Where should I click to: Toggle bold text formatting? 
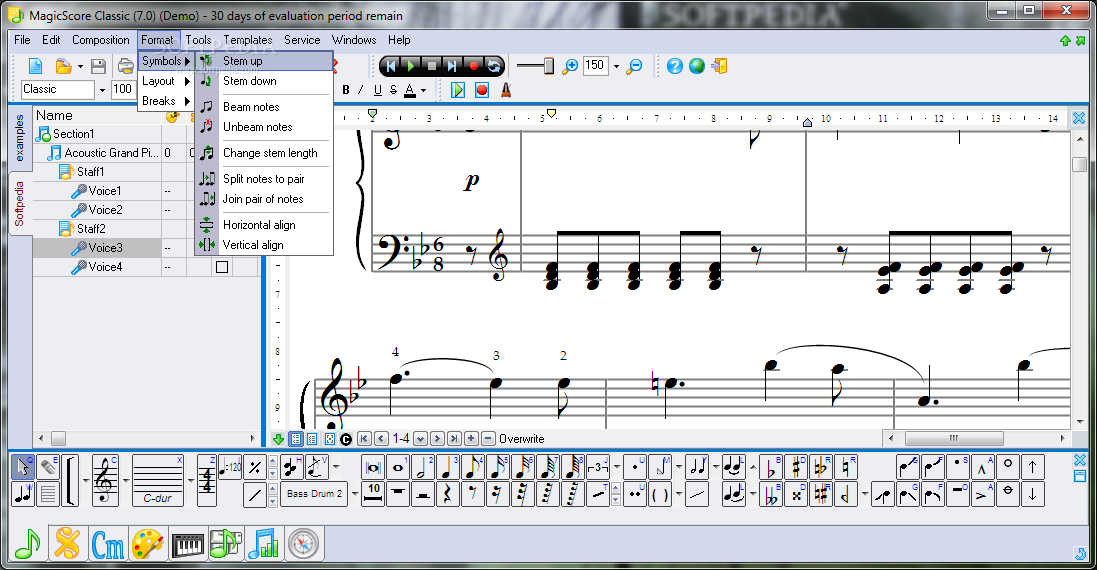346,90
